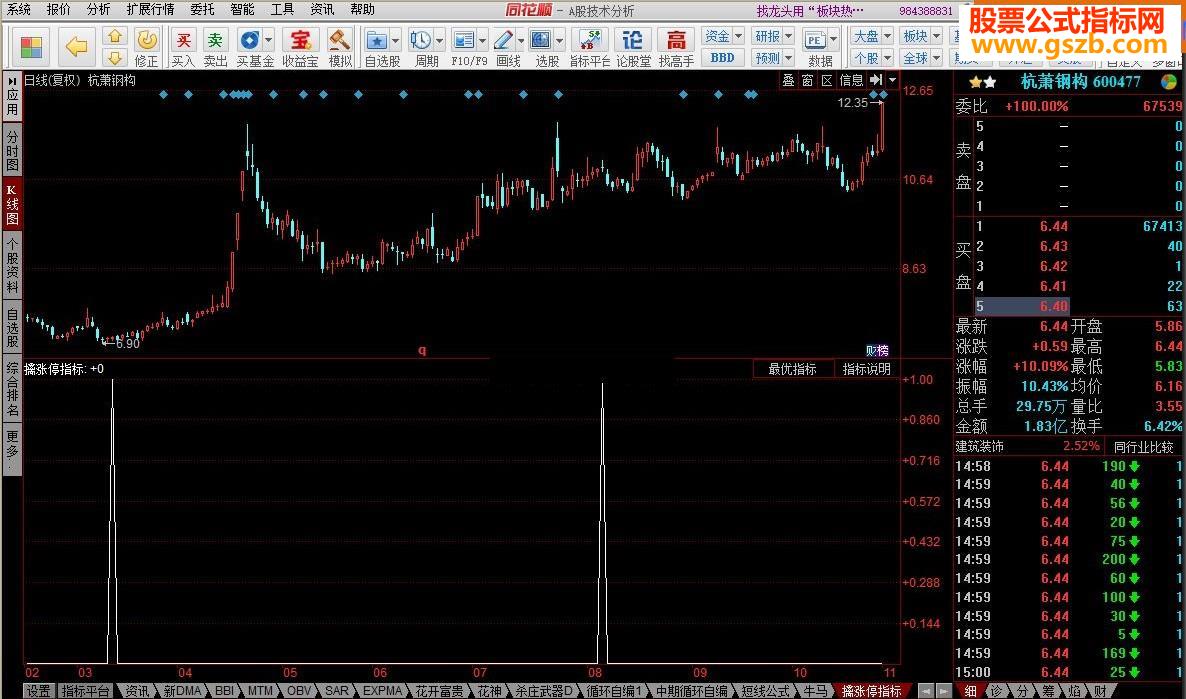Switch to the 综合排名 side tab
The height and width of the screenshot is (699, 1186).
[x=12, y=389]
